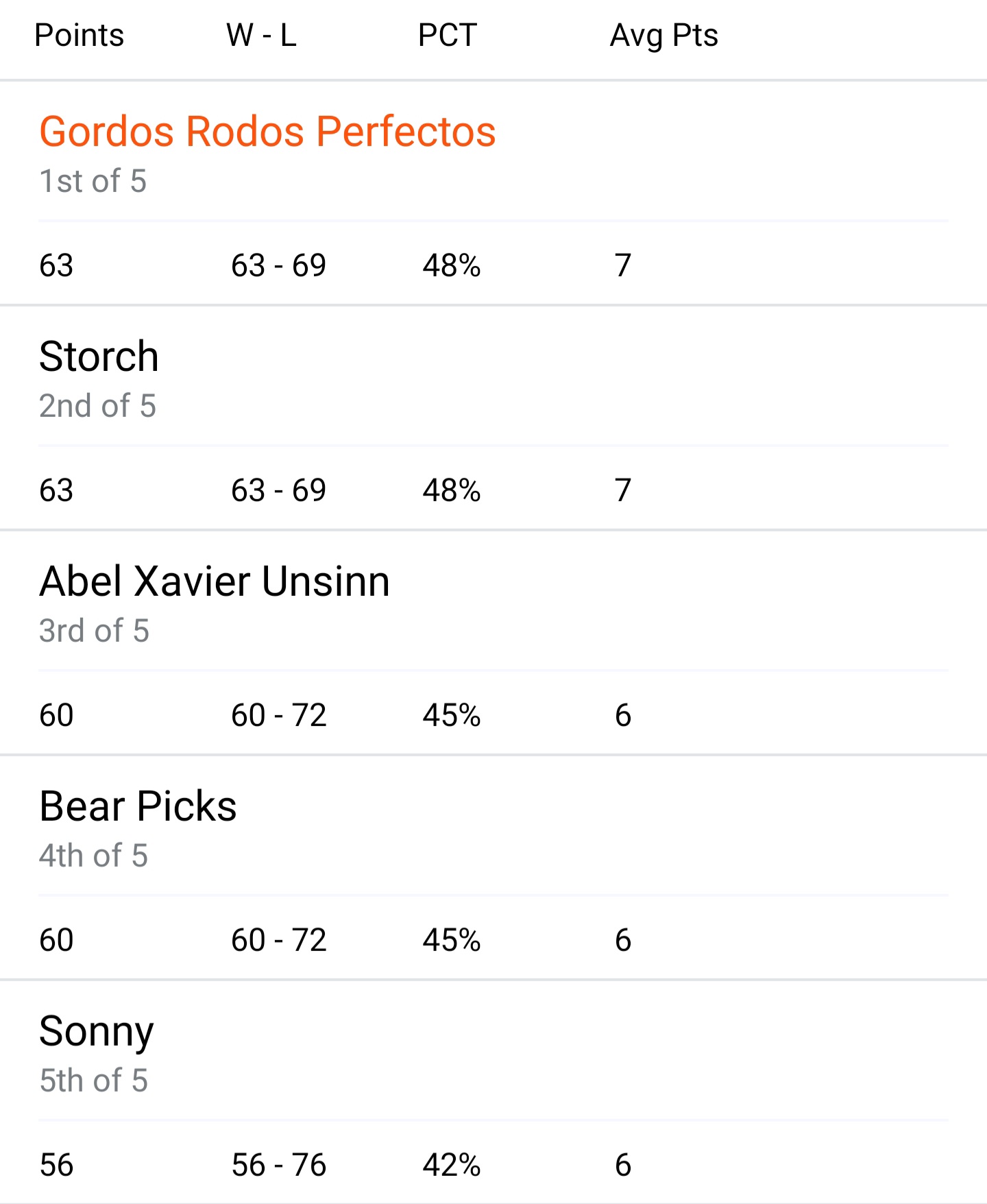The height and width of the screenshot is (1204, 987).
Task: Click Storch's 48% win percentage
Action: click(x=451, y=490)
